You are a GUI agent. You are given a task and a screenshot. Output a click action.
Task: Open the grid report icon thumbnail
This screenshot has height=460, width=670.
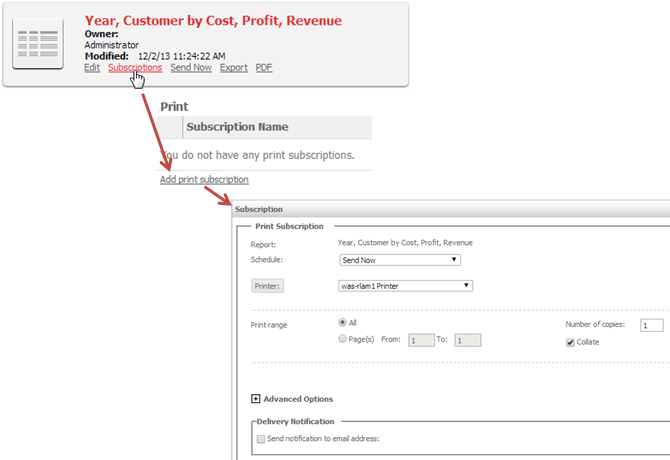(x=38, y=44)
